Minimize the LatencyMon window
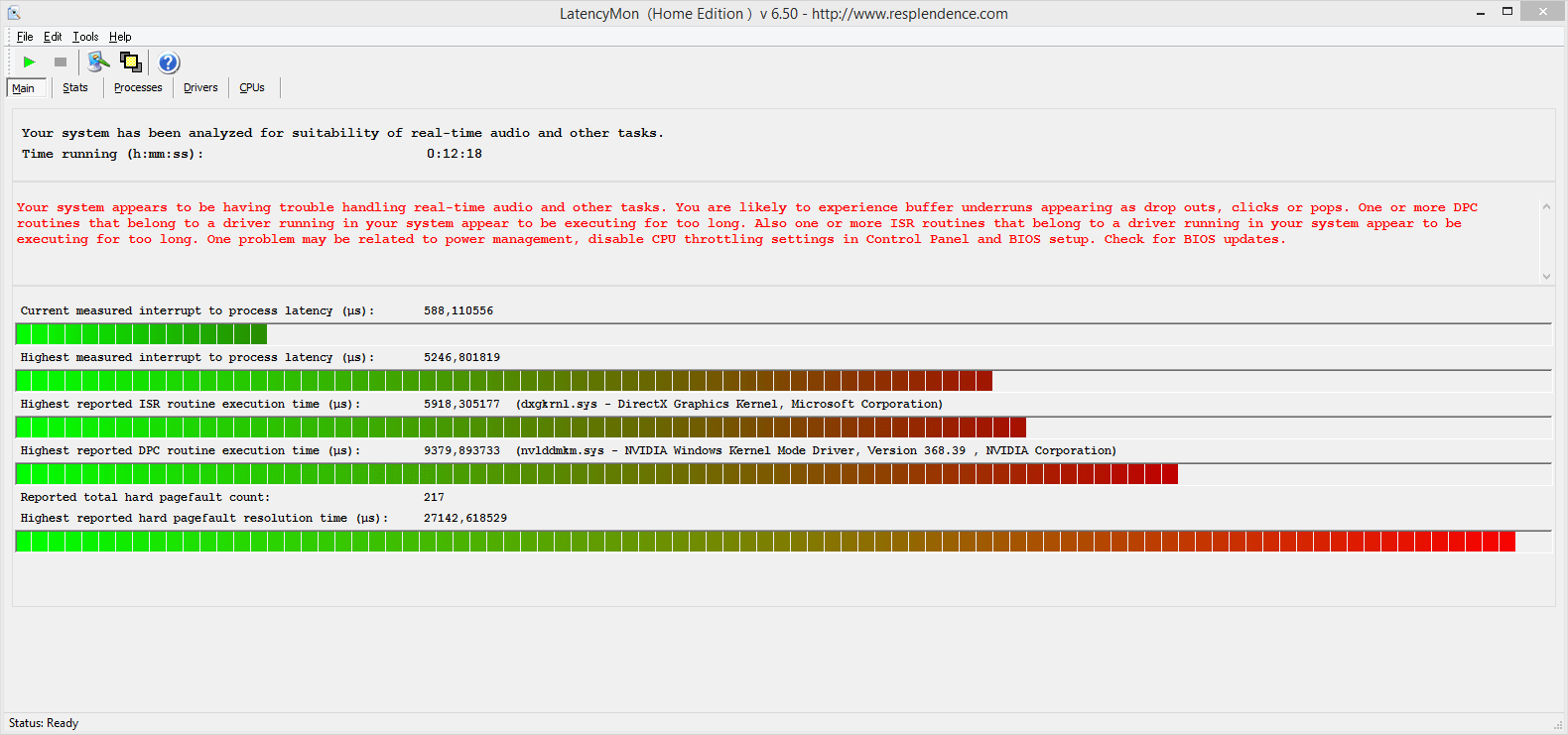 pyautogui.click(x=1481, y=12)
